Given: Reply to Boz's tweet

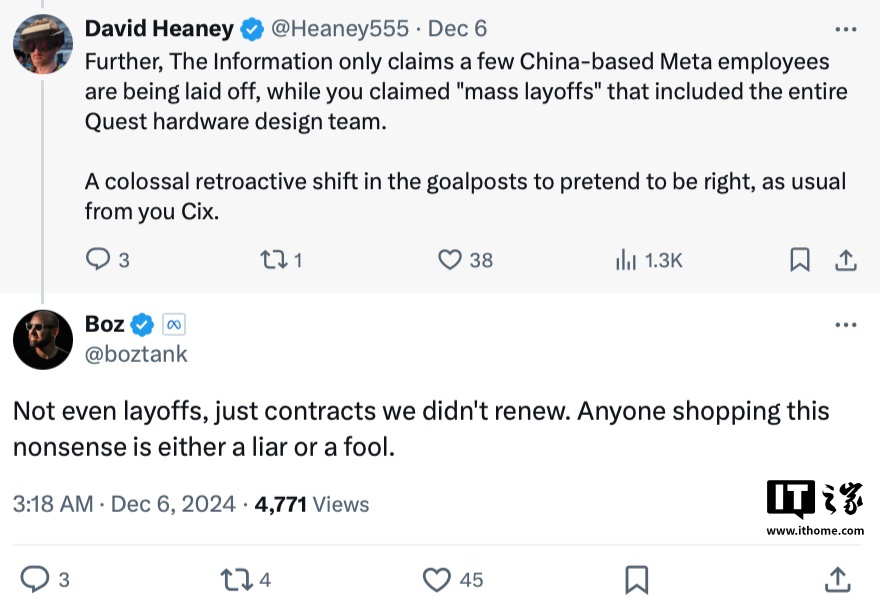Looking at the screenshot, I should [36, 578].
